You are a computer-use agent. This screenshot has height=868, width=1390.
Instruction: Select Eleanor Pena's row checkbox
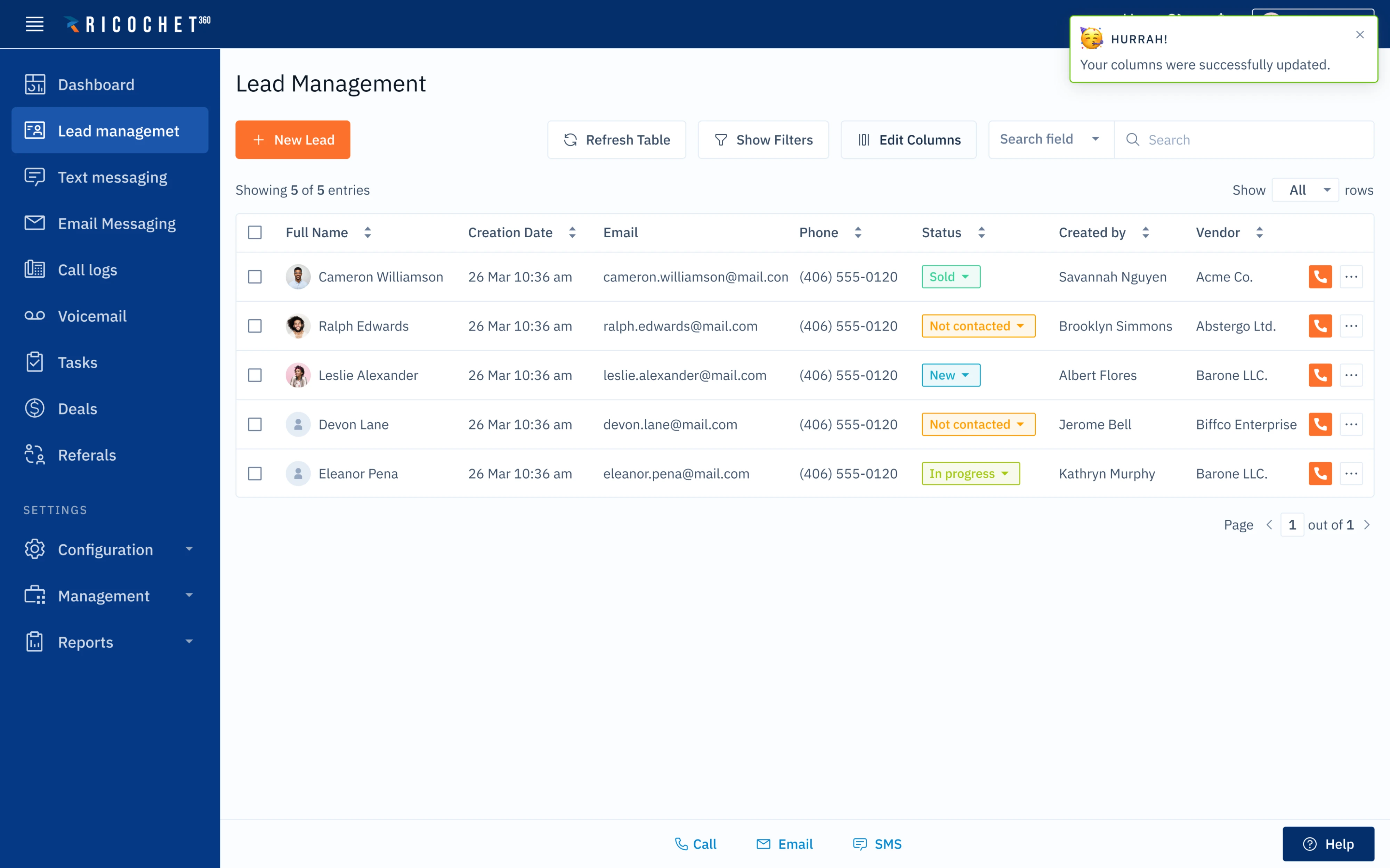(x=254, y=474)
